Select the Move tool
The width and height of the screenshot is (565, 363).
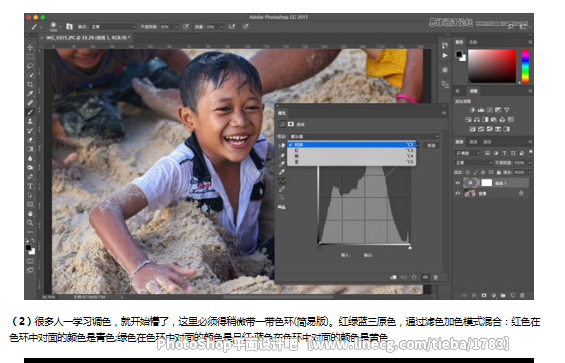(30, 48)
